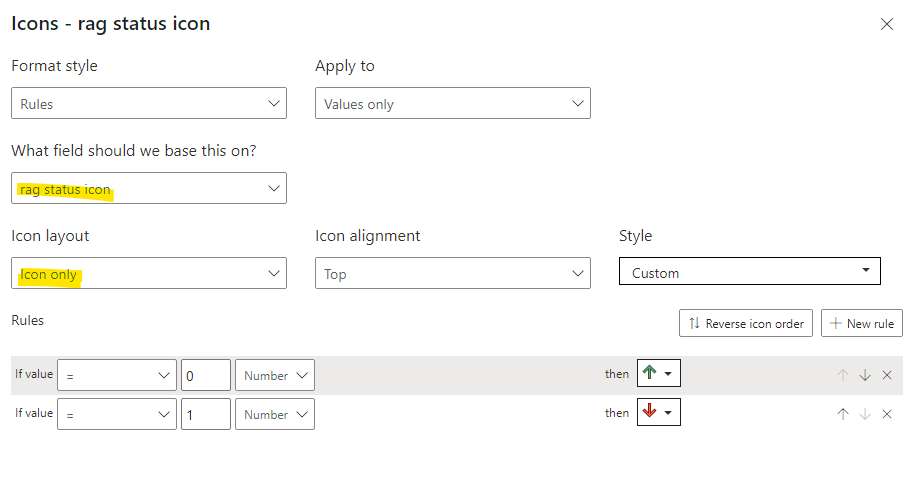Viewport: 921px width, 485px height.
Task: Open the Icon alignment Top dropdown
Action: pos(453,273)
